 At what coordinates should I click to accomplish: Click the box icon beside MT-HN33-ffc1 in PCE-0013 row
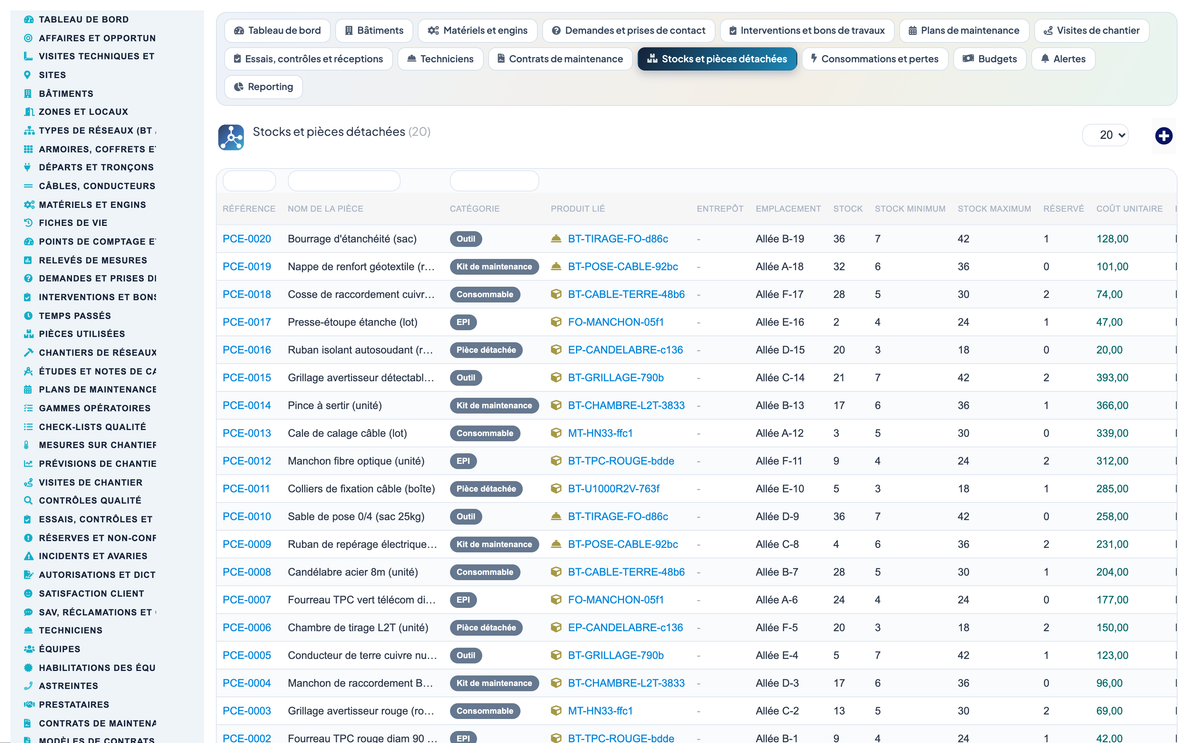click(x=557, y=433)
